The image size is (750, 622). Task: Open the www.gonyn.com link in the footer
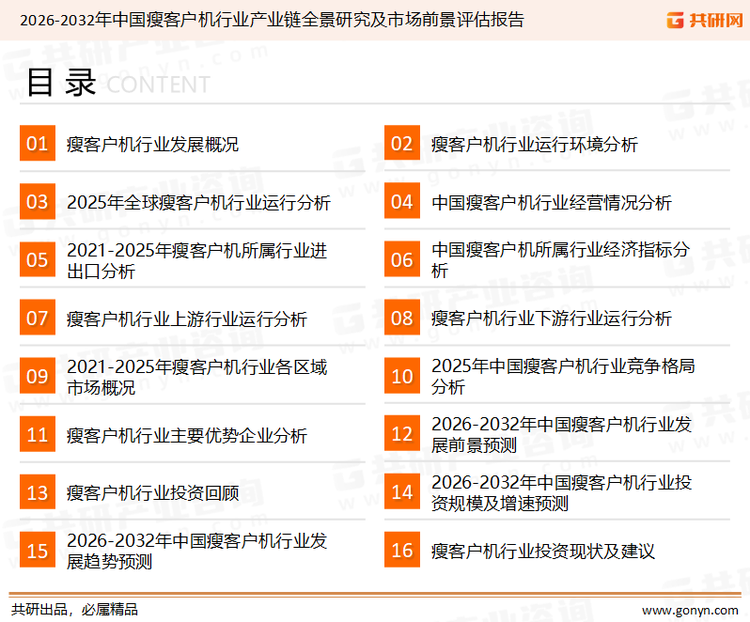click(690, 610)
